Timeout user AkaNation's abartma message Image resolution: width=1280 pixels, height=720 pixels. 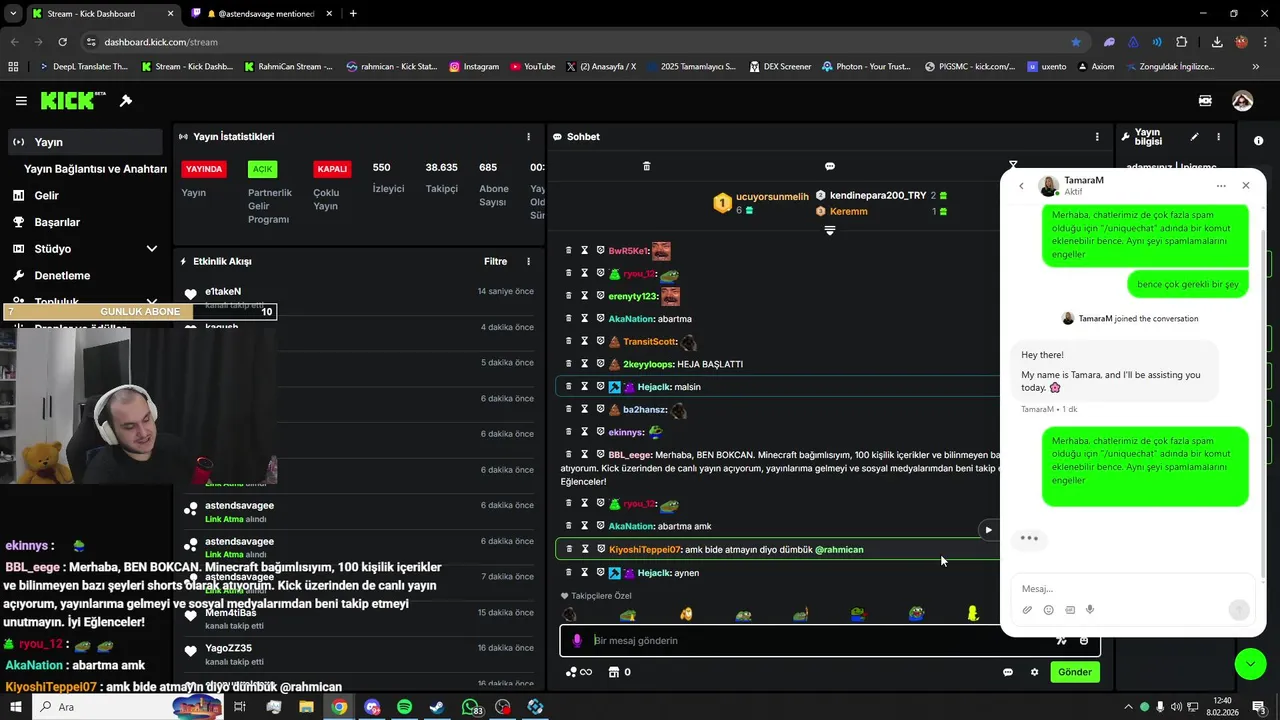(584, 319)
